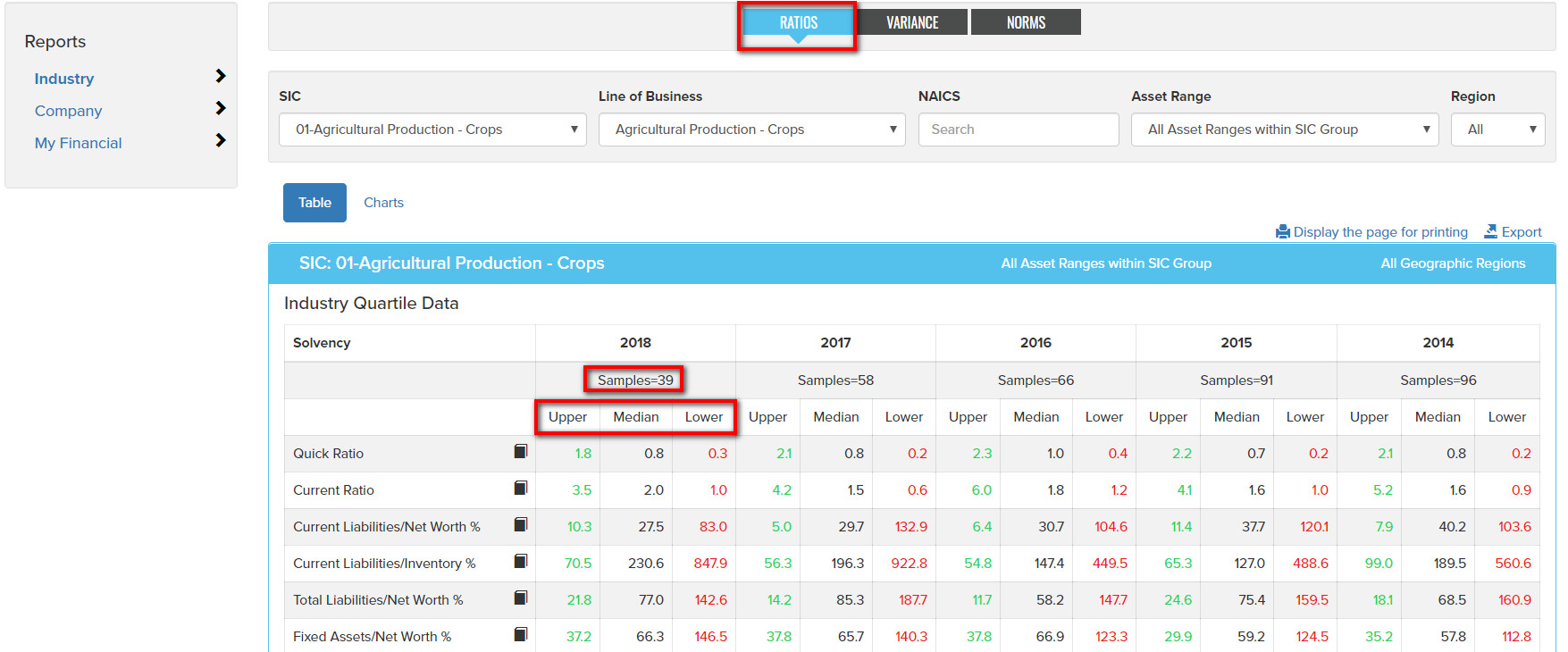This screenshot has height=652, width=1568.
Task: Open the Asset Range dropdown
Action: [x=1285, y=130]
